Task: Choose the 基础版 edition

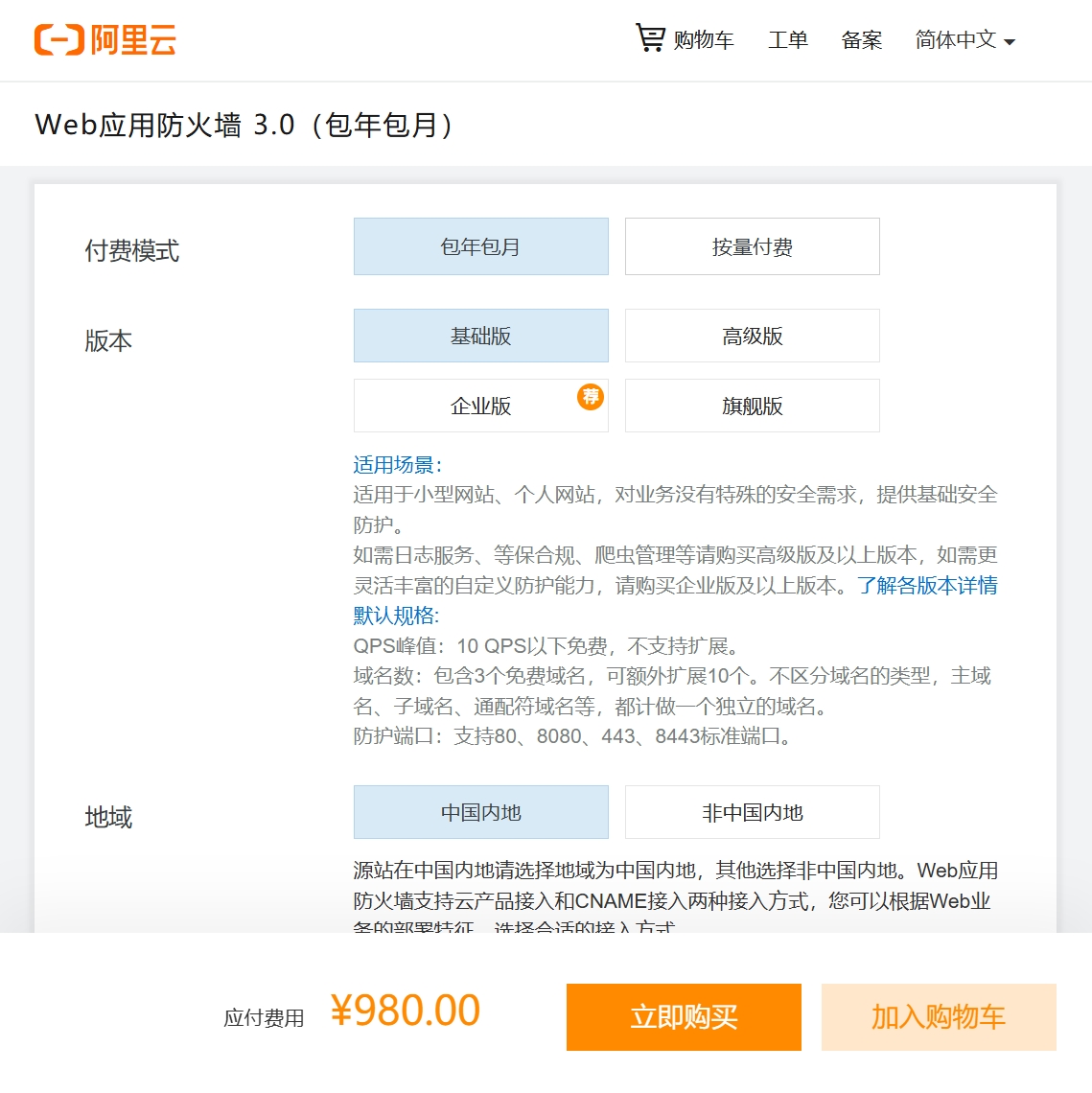Action: coord(481,336)
